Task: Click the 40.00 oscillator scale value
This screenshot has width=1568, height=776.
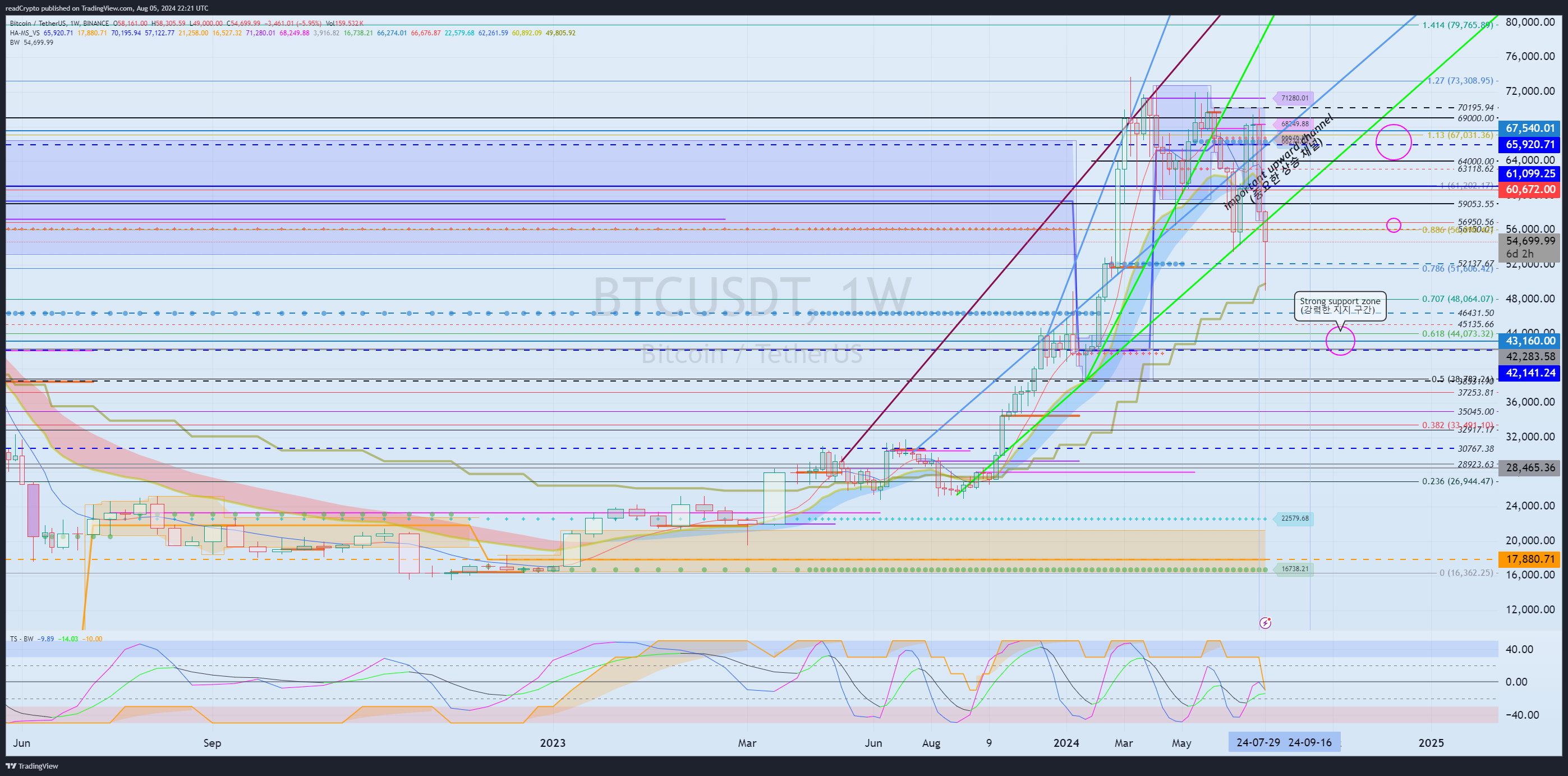Action: point(1519,649)
